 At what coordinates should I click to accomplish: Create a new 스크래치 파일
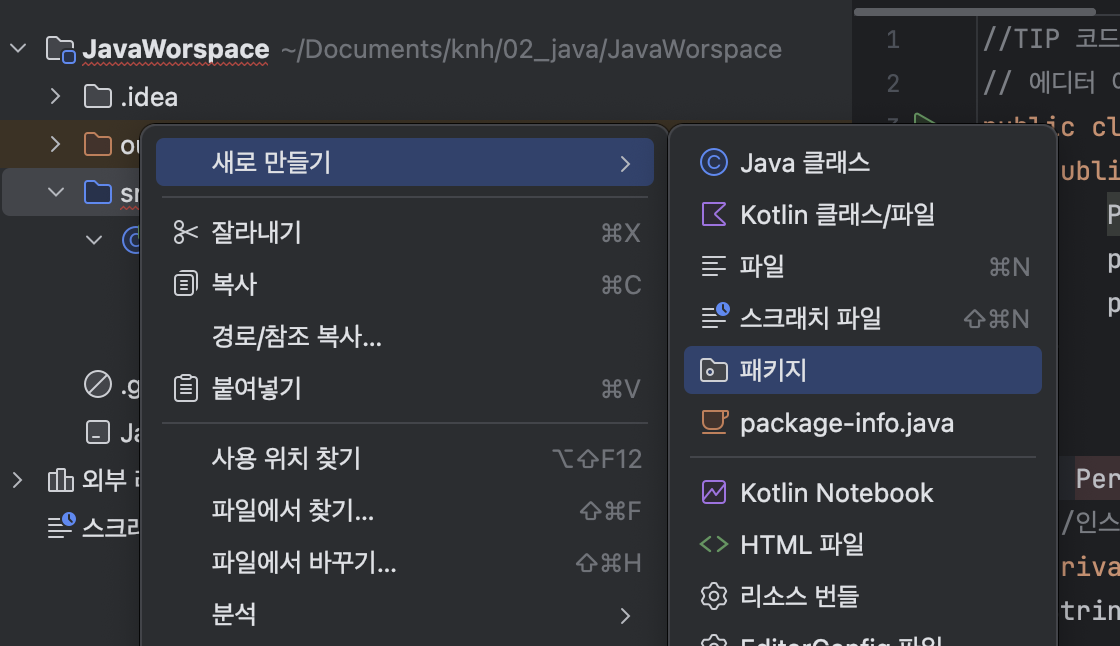tap(862, 318)
